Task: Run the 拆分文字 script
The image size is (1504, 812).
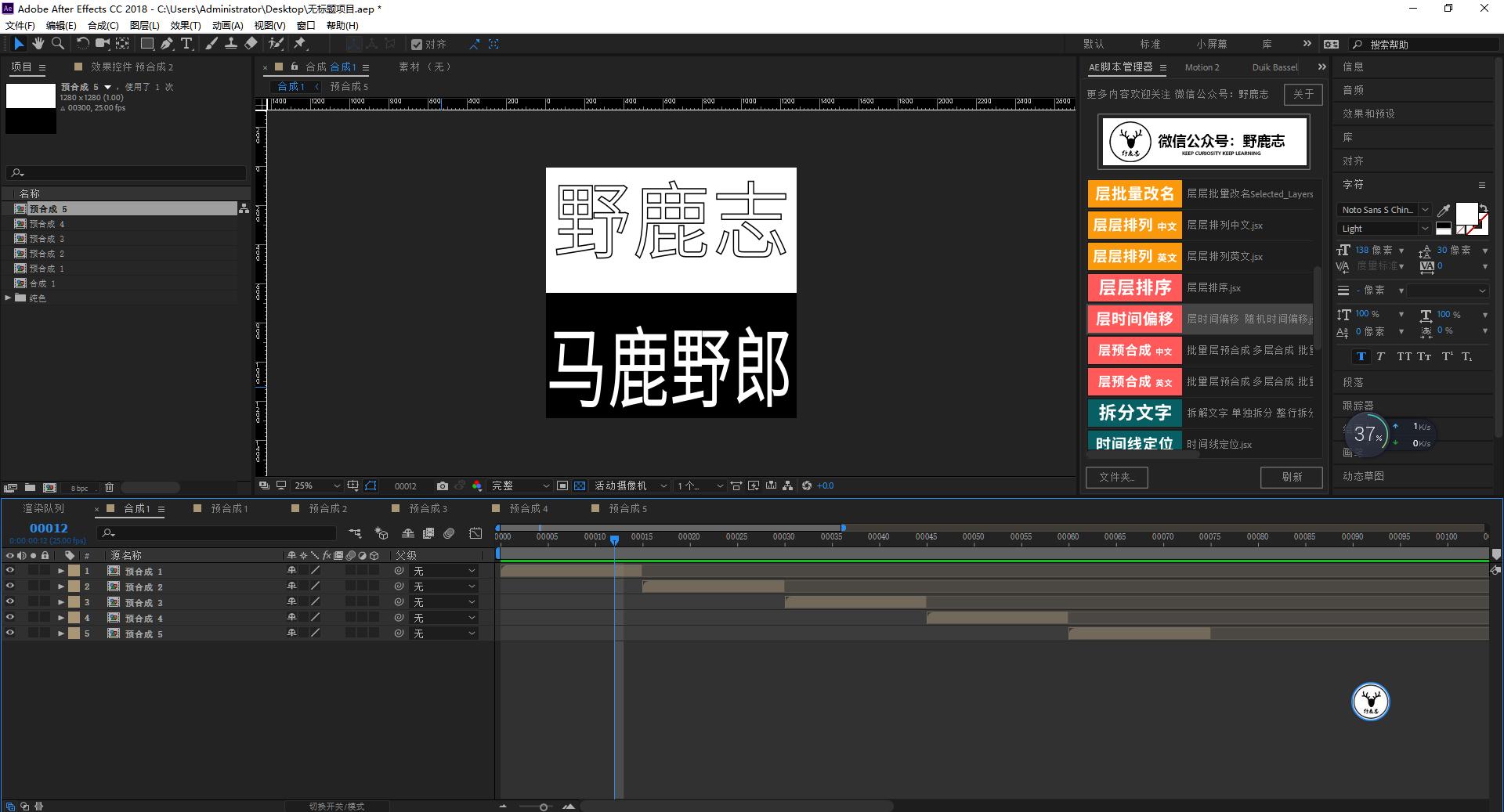Action: 1133,413
